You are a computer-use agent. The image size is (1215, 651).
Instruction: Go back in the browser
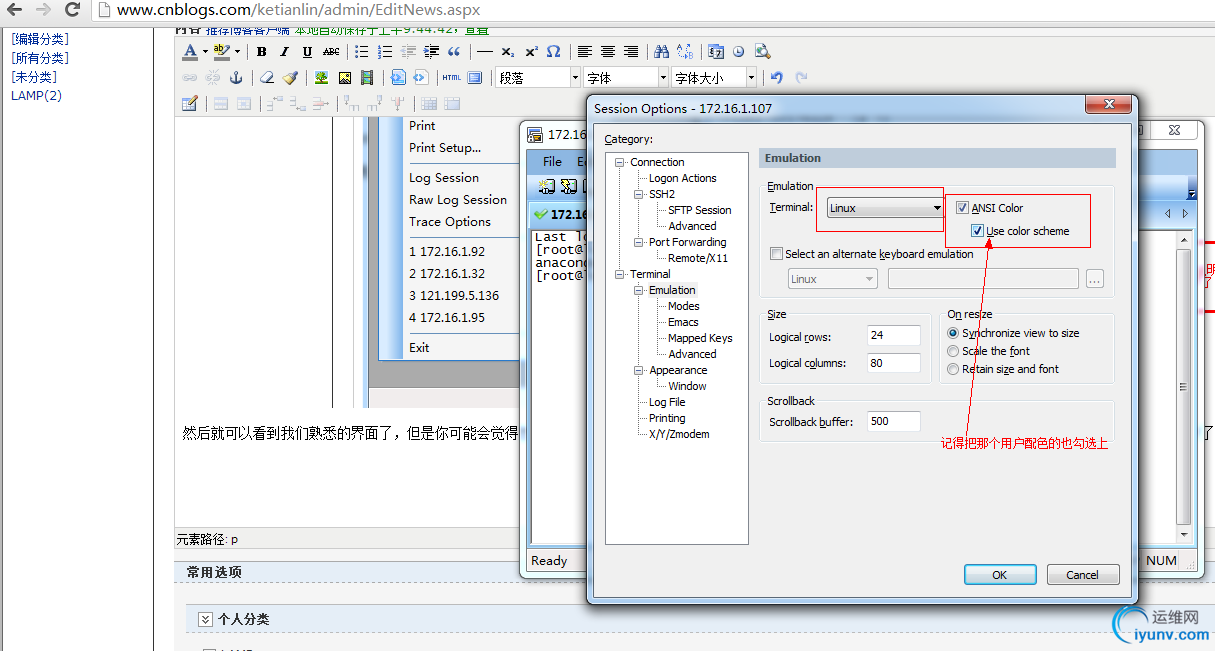tap(14, 10)
